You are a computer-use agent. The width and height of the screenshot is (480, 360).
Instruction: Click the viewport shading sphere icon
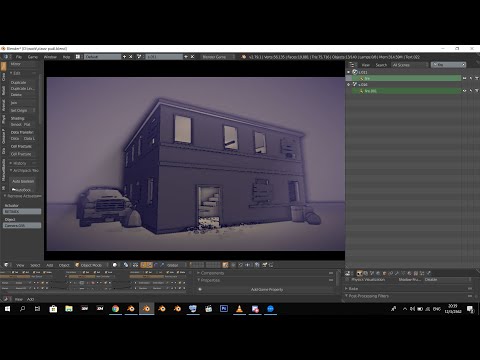coord(115,265)
